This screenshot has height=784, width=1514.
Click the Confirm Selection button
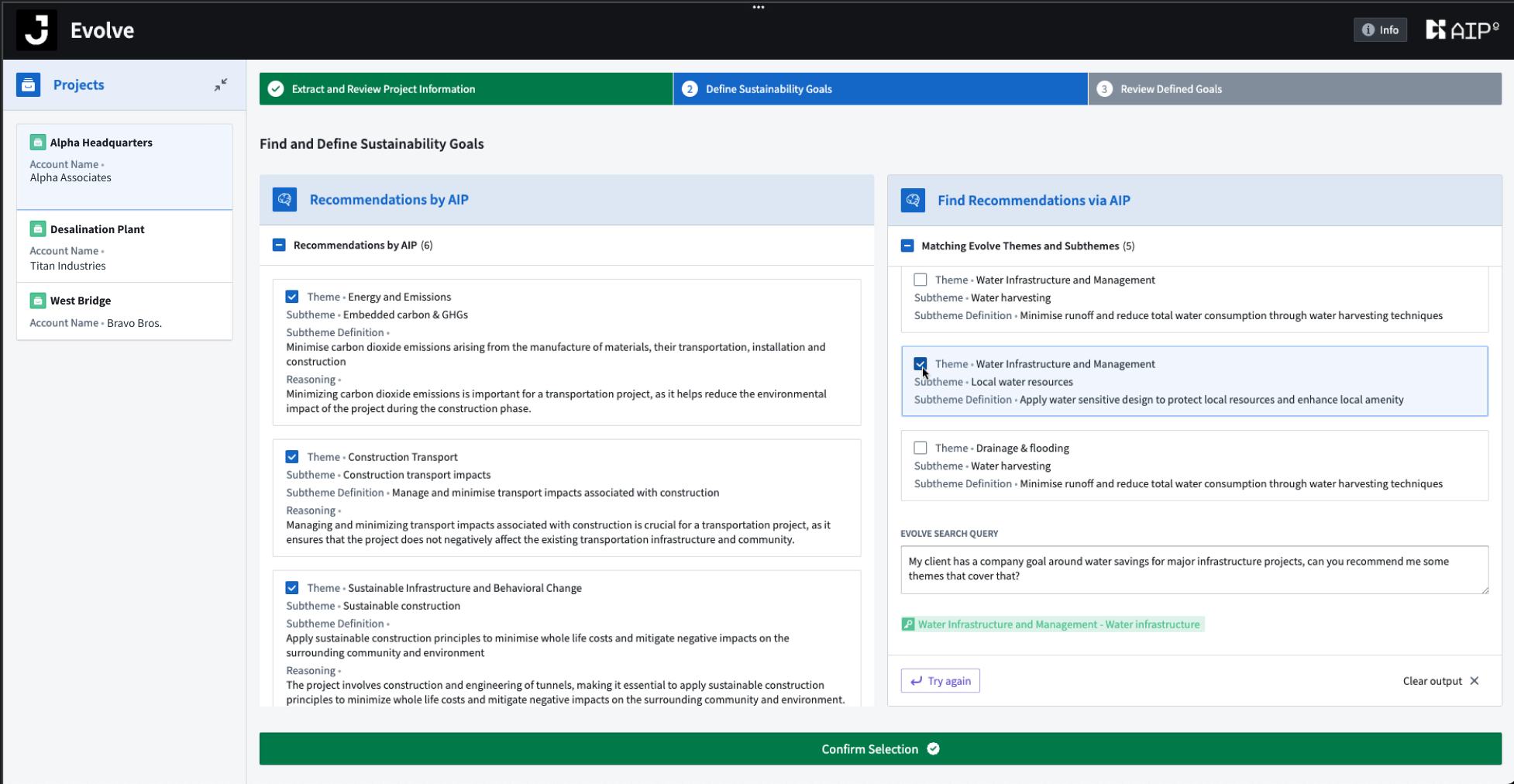880,749
